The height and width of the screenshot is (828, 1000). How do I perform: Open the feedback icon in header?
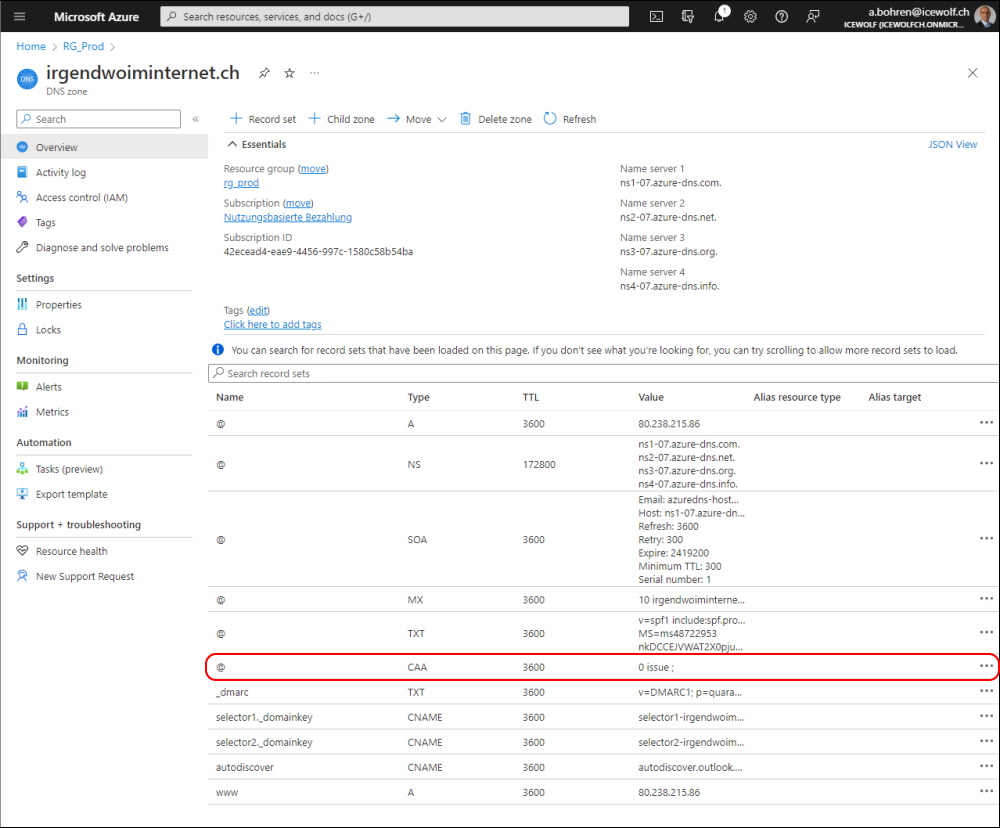(x=812, y=17)
